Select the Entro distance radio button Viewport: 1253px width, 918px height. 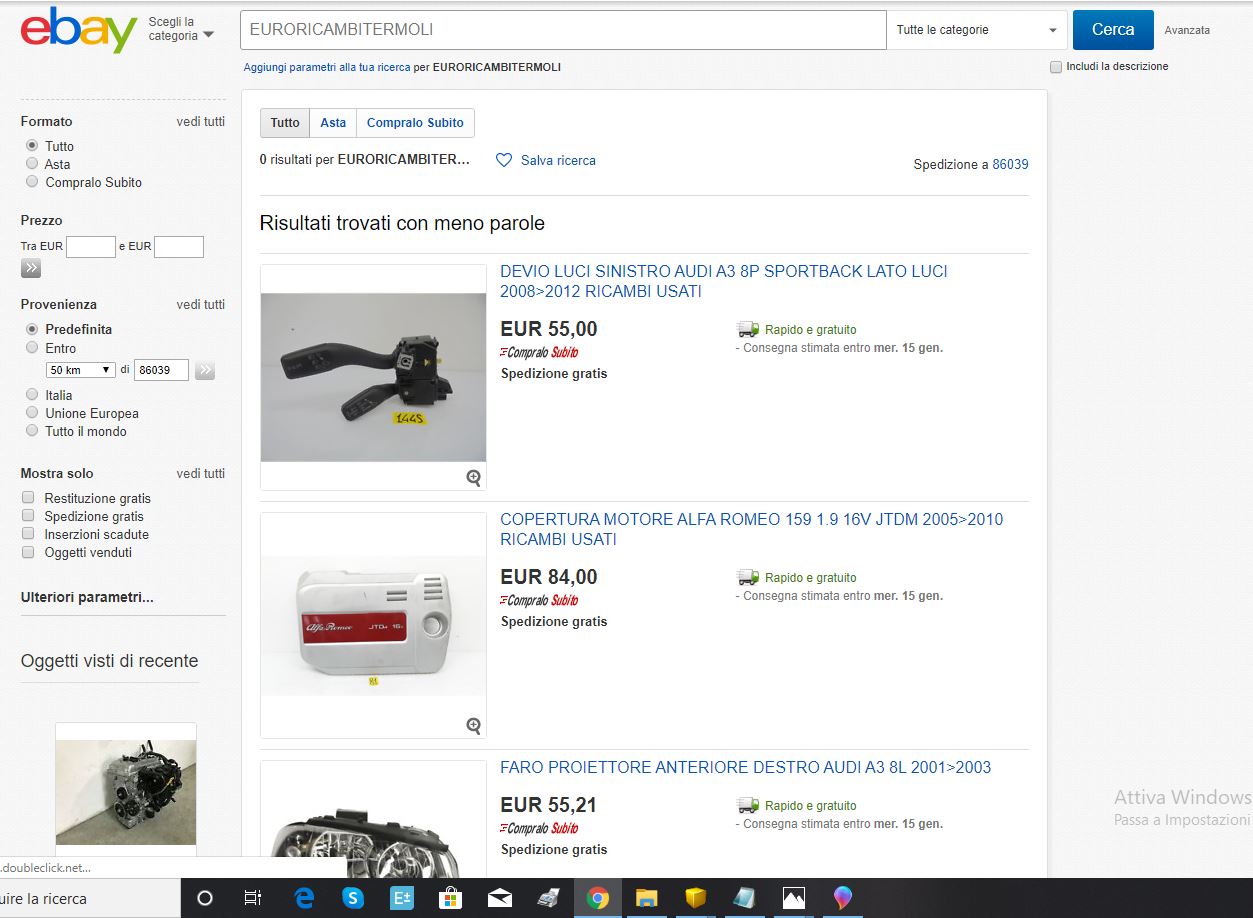tap(32, 347)
